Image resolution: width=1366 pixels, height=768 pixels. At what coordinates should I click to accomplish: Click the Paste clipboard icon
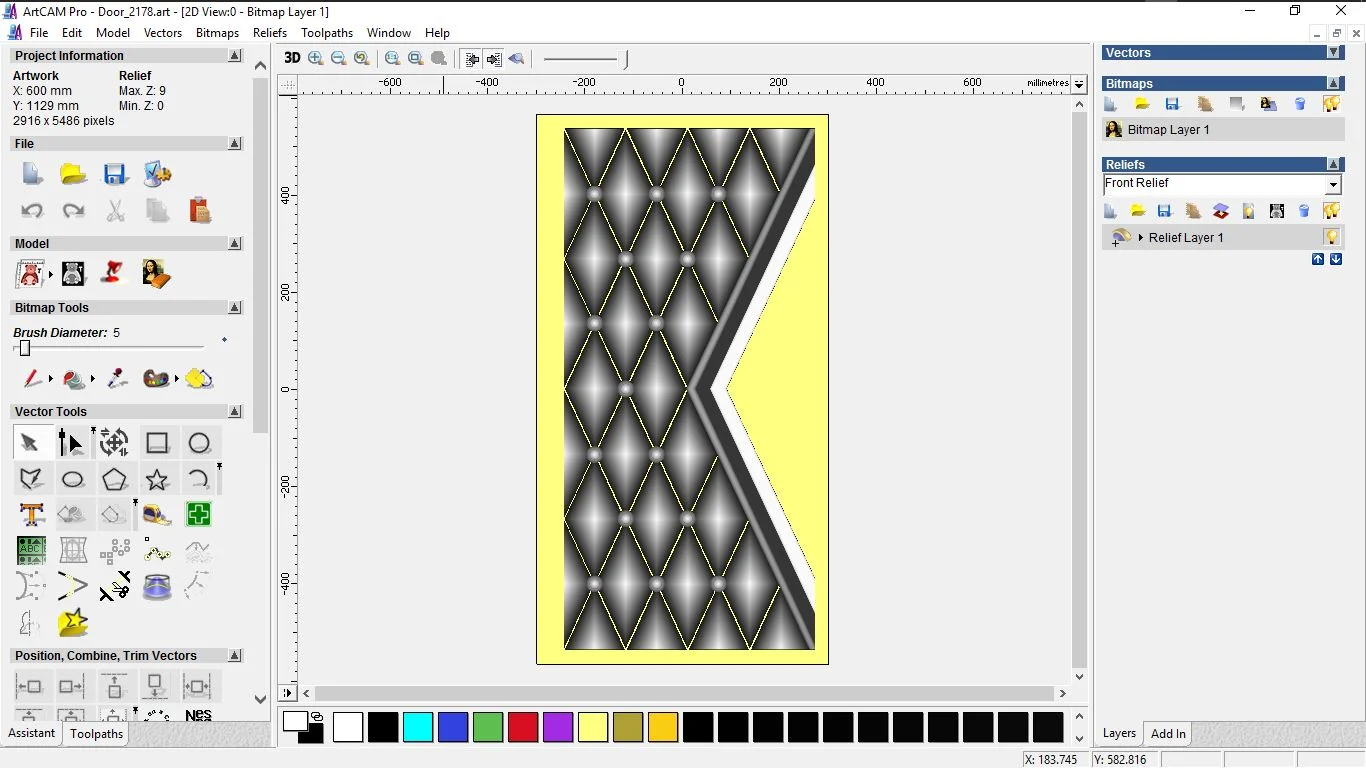pyautogui.click(x=200, y=211)
